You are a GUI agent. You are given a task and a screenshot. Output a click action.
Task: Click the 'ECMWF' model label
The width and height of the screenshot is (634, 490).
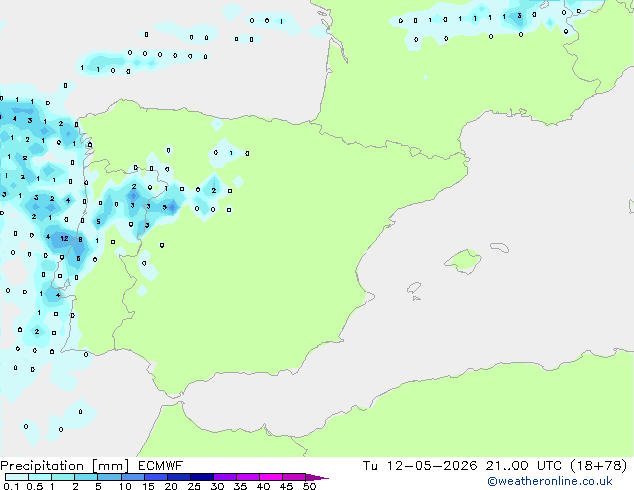[x=161, y=466]
